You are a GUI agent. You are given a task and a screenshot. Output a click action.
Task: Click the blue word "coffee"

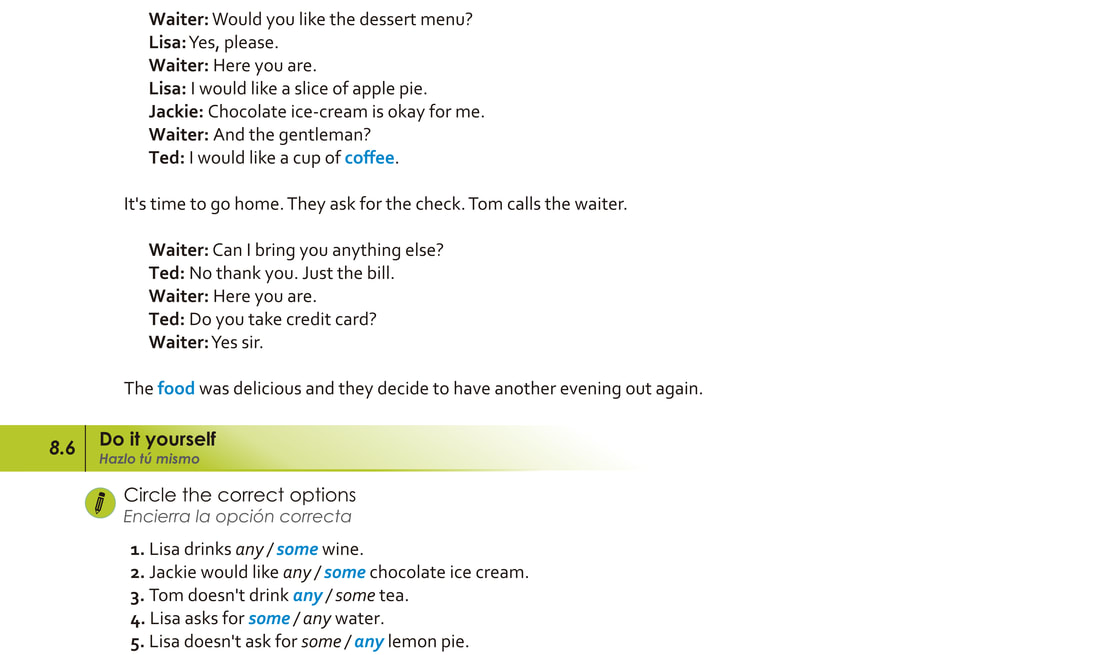[370, 158]
